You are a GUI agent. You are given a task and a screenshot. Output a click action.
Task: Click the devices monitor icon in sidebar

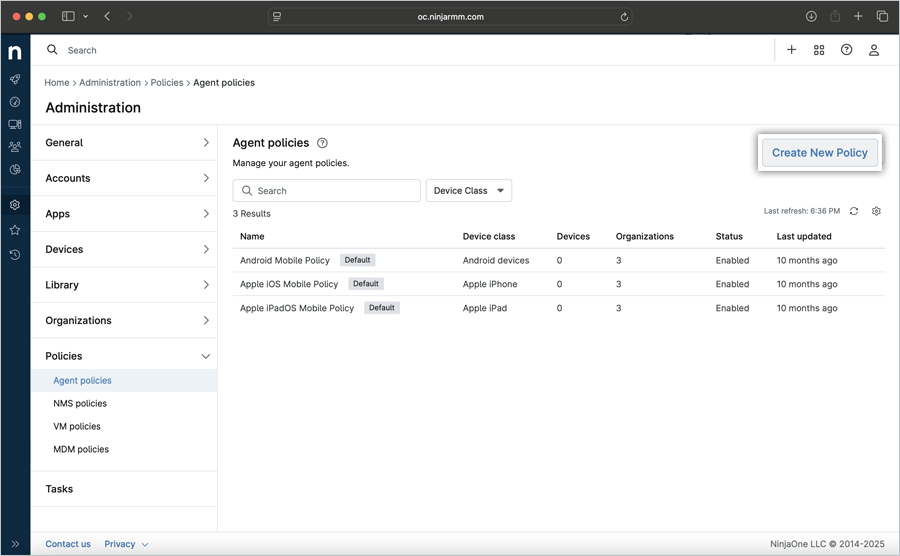point(15,125)
